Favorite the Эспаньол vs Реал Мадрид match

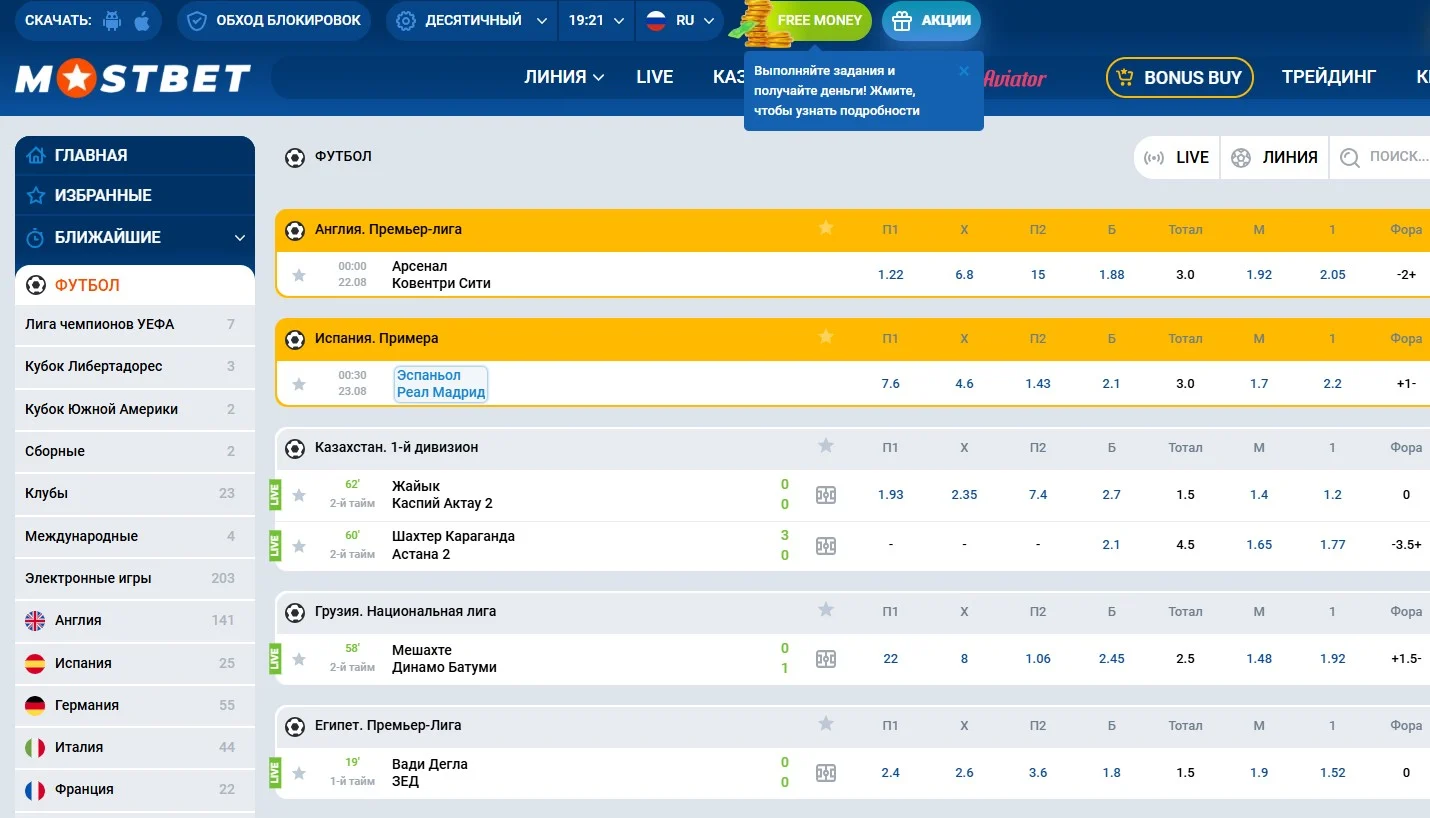pos(299,384)
